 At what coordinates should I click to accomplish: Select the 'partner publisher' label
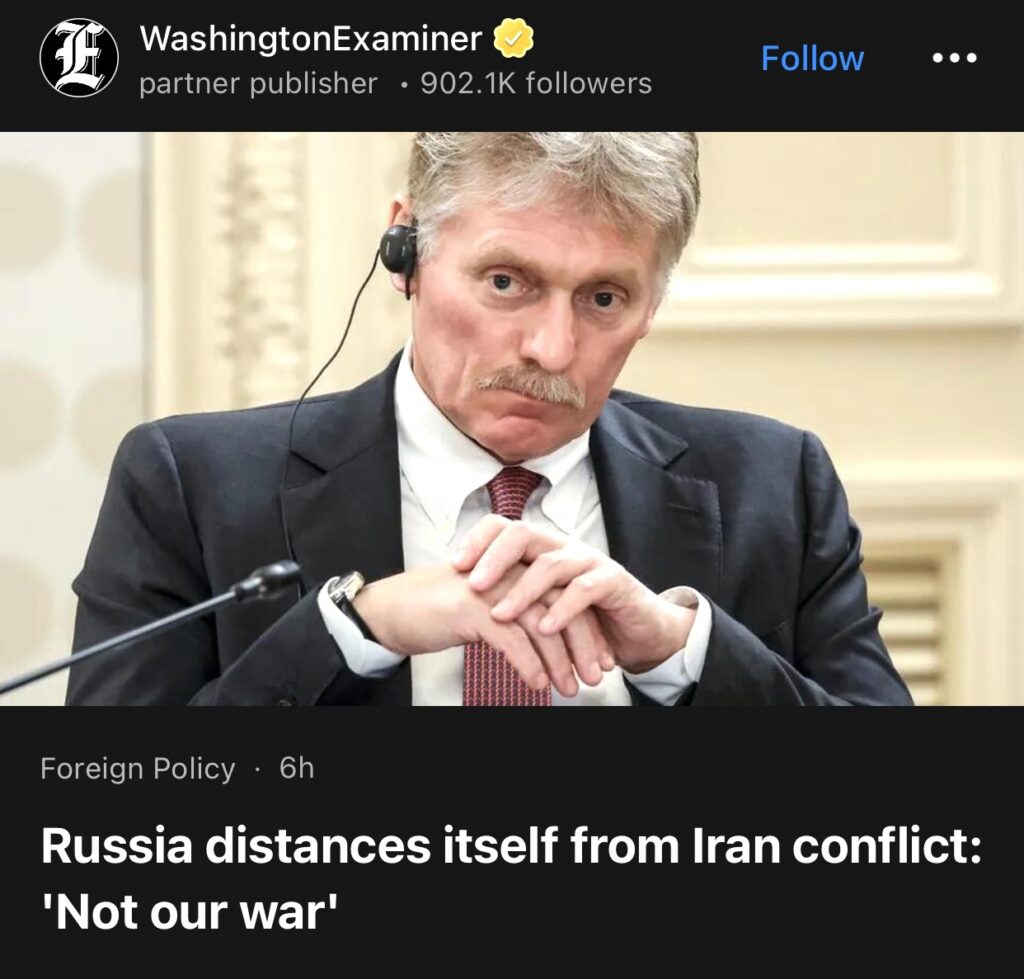click(259, 84)
